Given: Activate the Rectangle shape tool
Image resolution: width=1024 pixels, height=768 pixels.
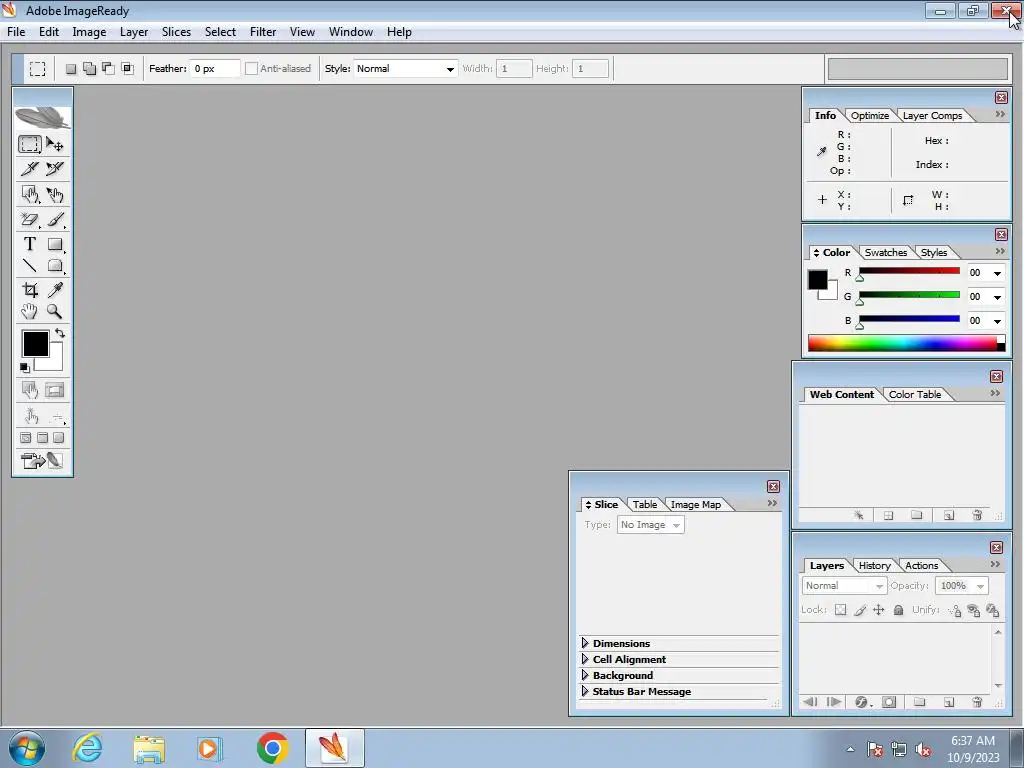Looking at the screenshot, I should coord(55,244).
